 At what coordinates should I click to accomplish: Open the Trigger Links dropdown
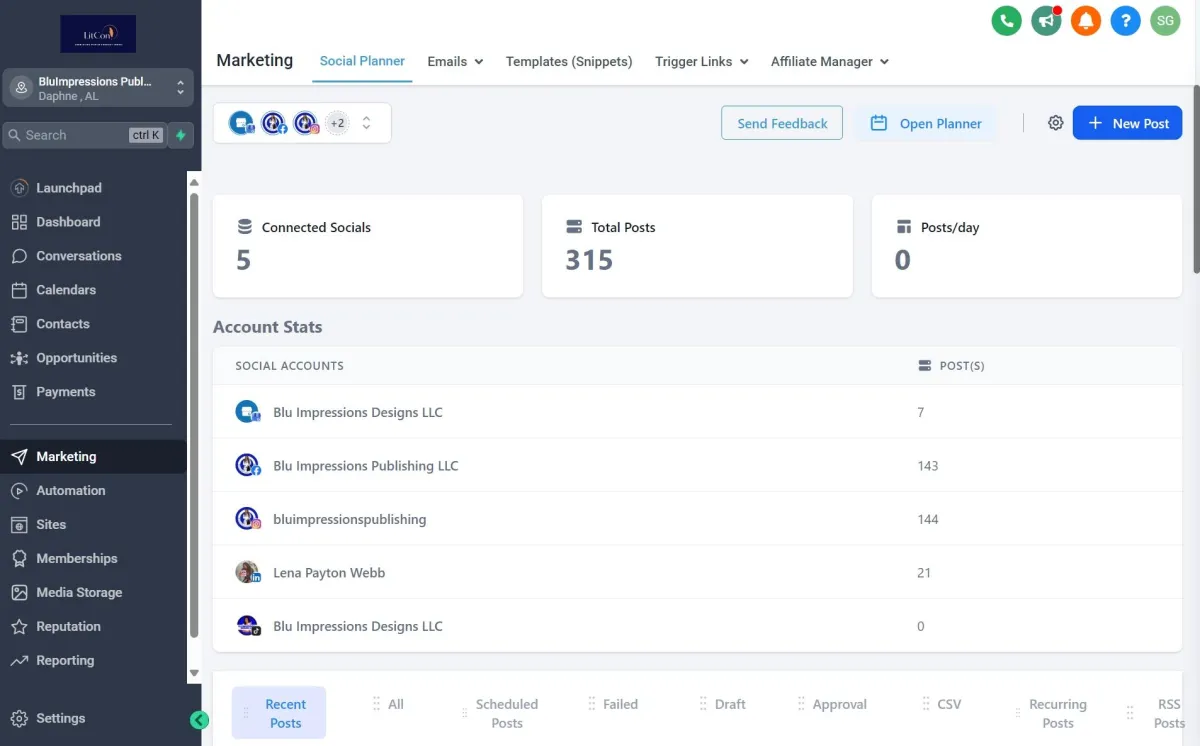click(701, 61)
